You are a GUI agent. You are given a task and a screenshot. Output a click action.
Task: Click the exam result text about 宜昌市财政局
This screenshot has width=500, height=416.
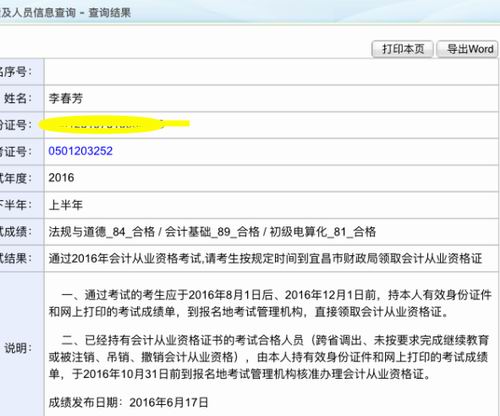(x=265, y=258)
